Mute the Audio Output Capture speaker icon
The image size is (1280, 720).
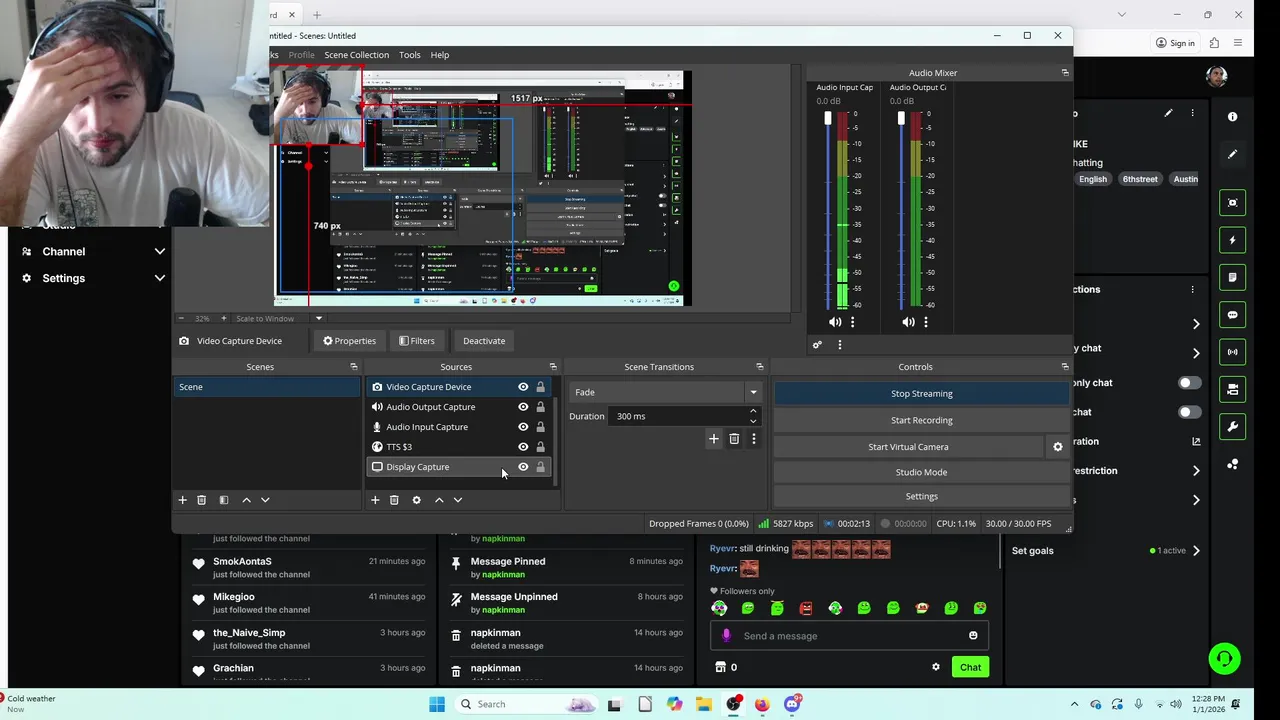[x=908, y=322]
